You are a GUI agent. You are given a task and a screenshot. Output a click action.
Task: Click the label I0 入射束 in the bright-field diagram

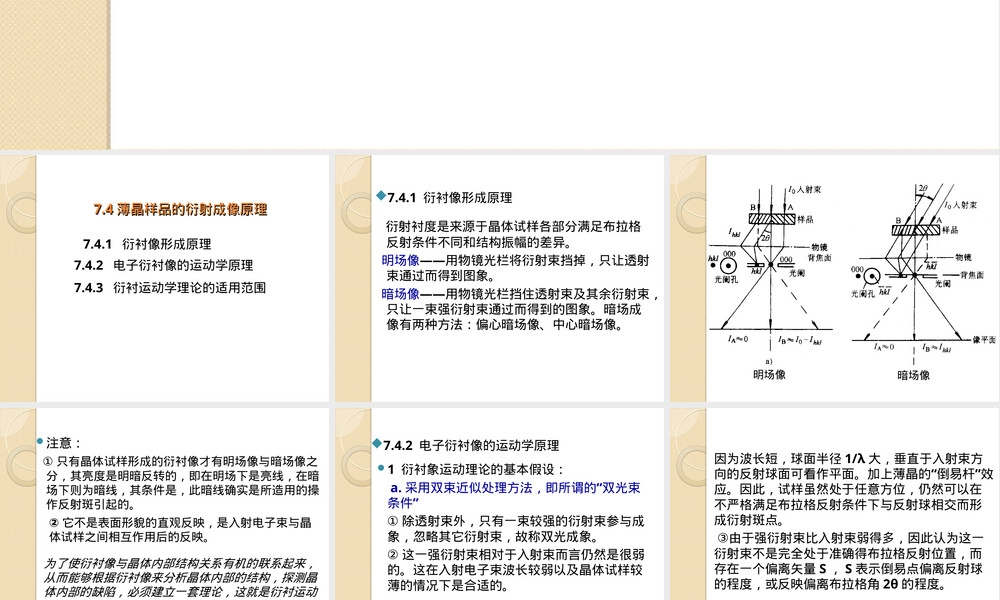(x=804, y=189)
